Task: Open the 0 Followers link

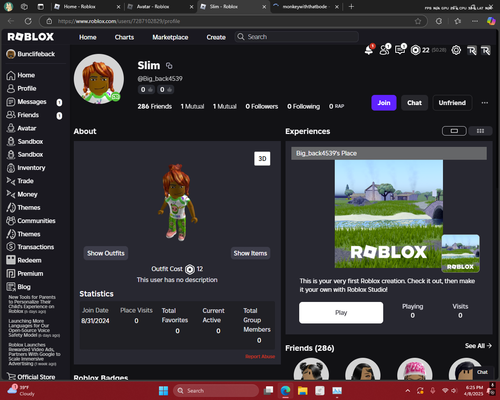Action: coord(262,106)
